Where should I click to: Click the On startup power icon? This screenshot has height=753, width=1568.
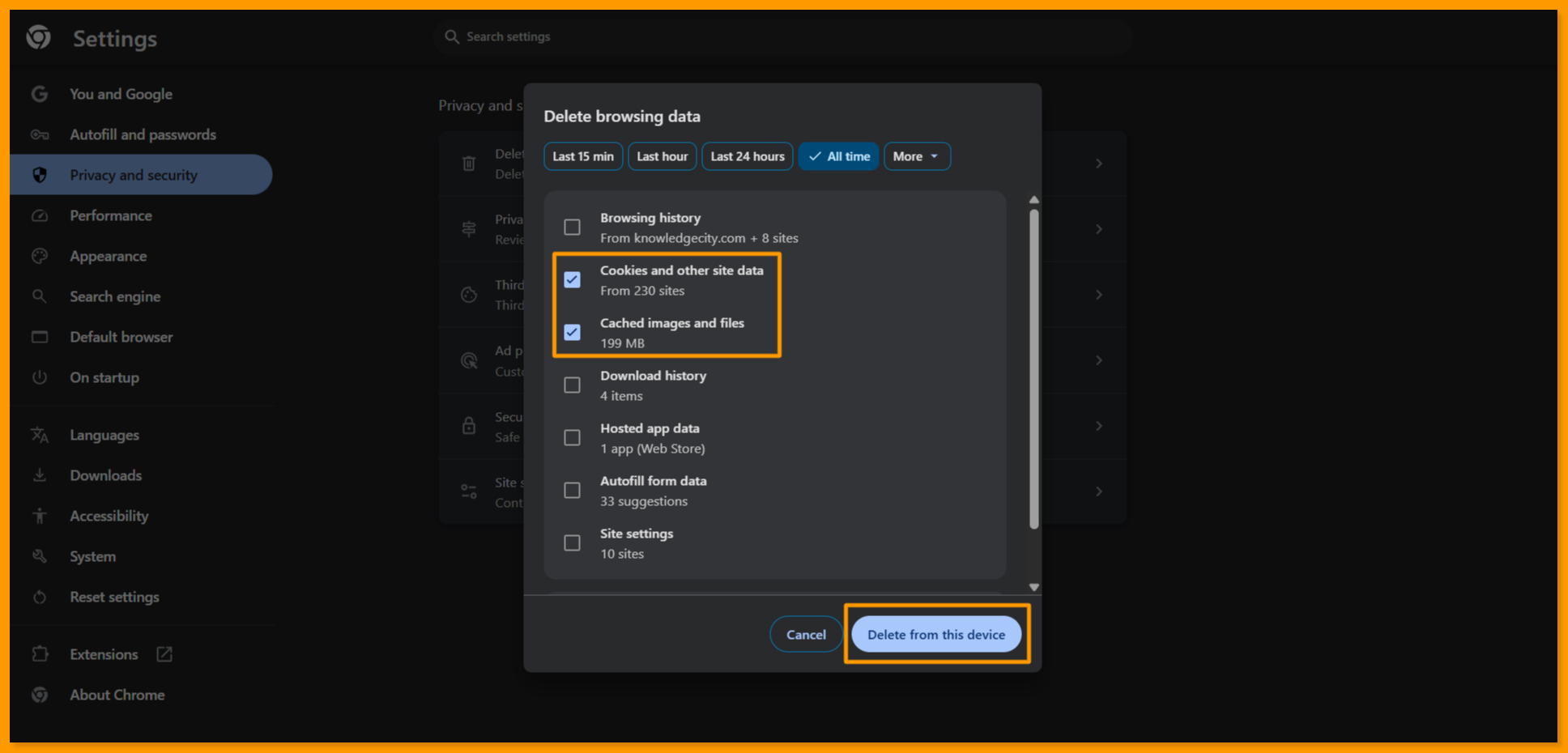click(x=39, y=377)
